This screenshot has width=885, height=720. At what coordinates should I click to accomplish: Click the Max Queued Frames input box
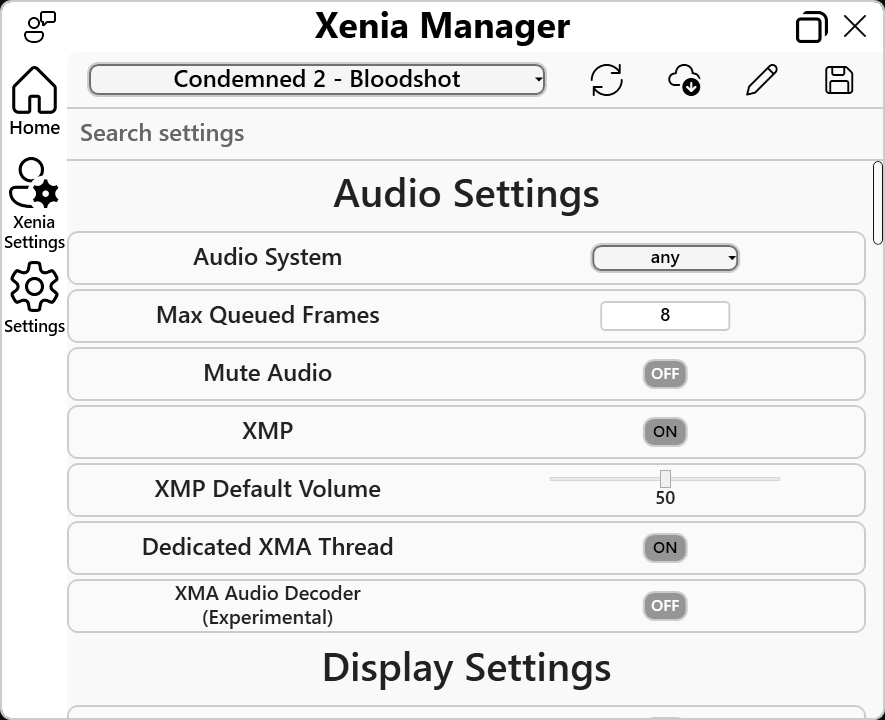pos(665,315)
